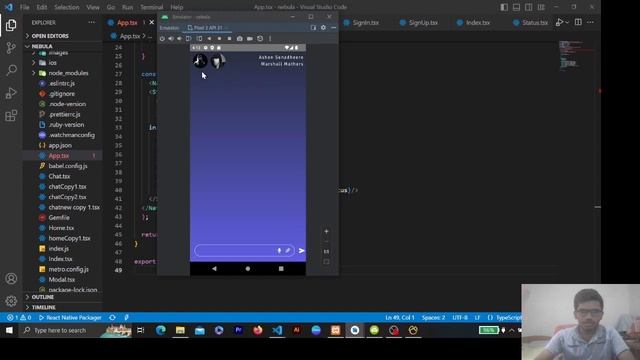Image resolution: width=640 pixels, height=360 pixels.
Task: Expand the TIMELINE section
Action: [43, 307]
